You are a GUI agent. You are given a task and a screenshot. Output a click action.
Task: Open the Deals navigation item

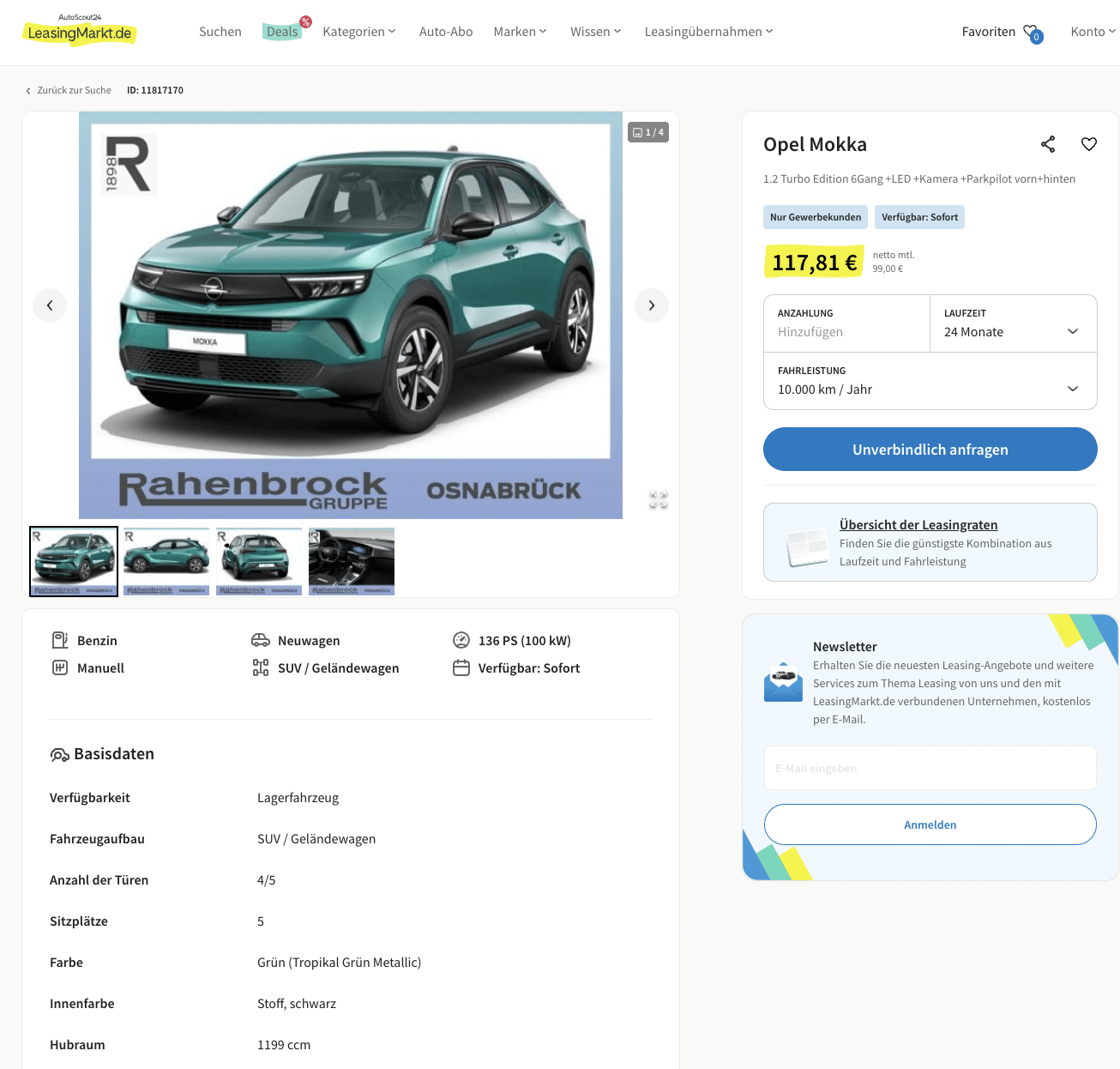(x=282, y=32)
